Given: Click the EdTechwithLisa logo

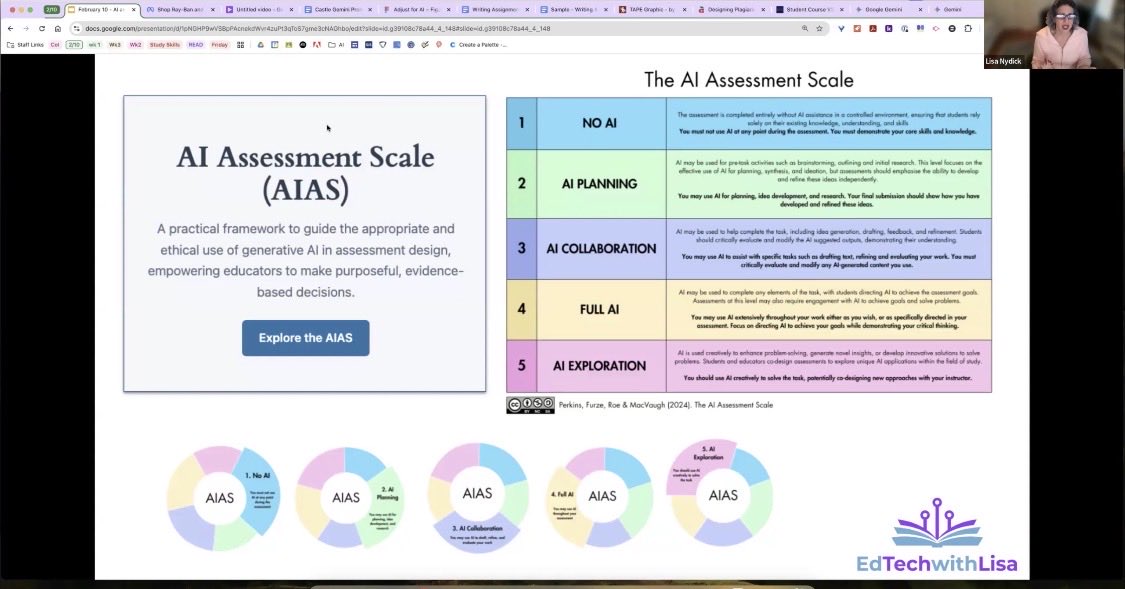Looking at the screenshot, I should click(937, 536).
